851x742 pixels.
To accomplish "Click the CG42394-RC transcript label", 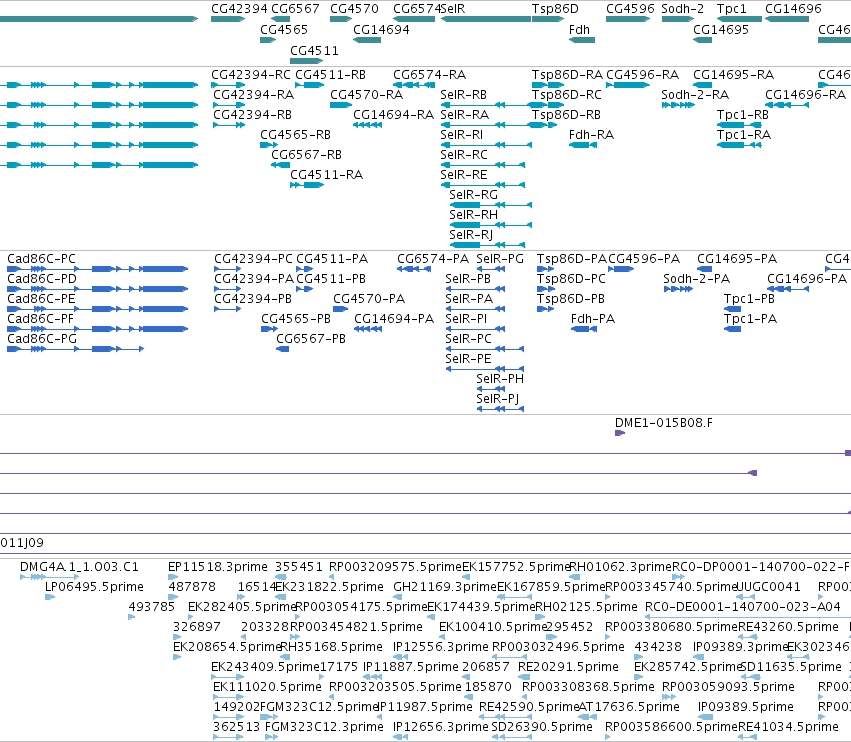I will coord(251,74).
